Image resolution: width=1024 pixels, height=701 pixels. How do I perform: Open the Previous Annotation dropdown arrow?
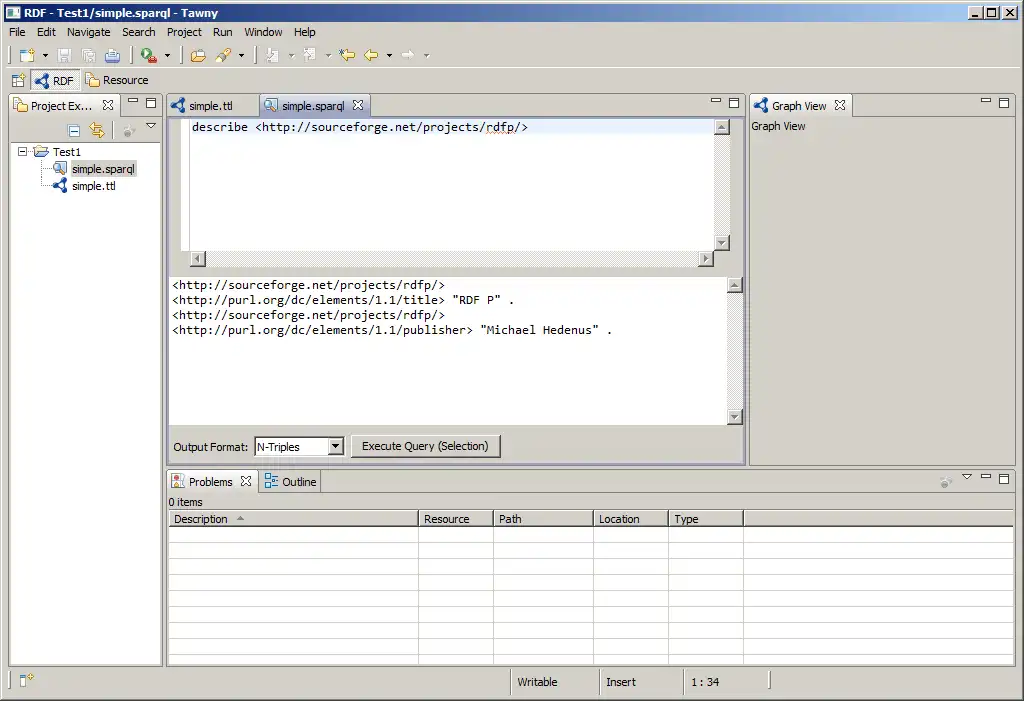point(328,56)
